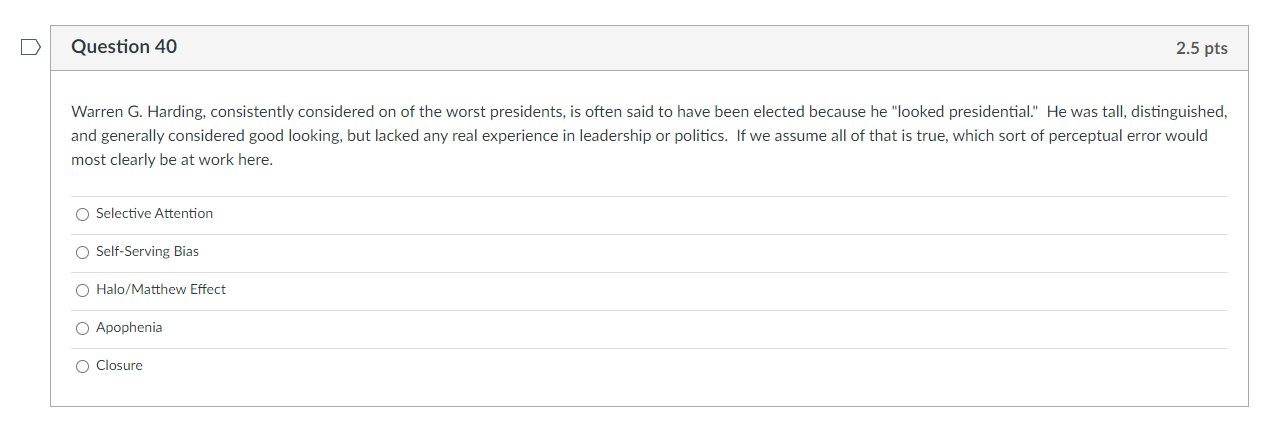Click the "Apophenia" answer label text
1277x427 pixels.
pyautogui.click(x=129, y=328)
